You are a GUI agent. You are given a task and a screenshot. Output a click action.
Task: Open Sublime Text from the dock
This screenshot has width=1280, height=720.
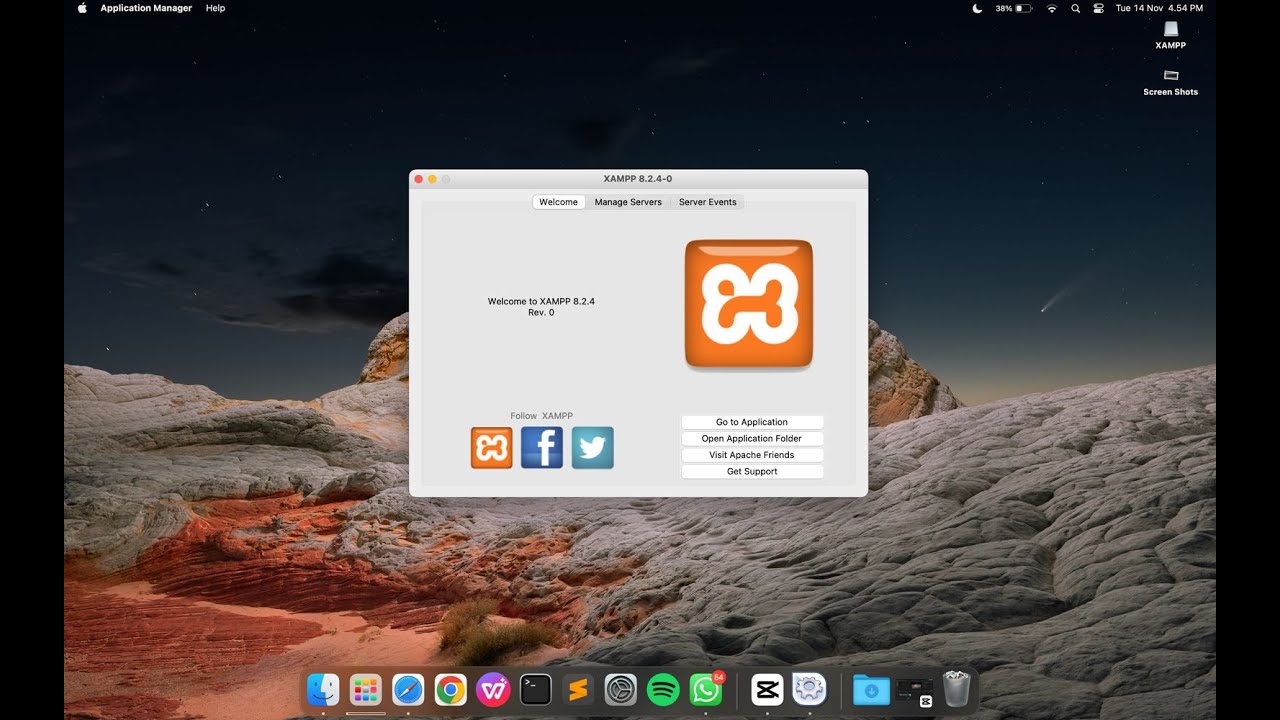578,689
